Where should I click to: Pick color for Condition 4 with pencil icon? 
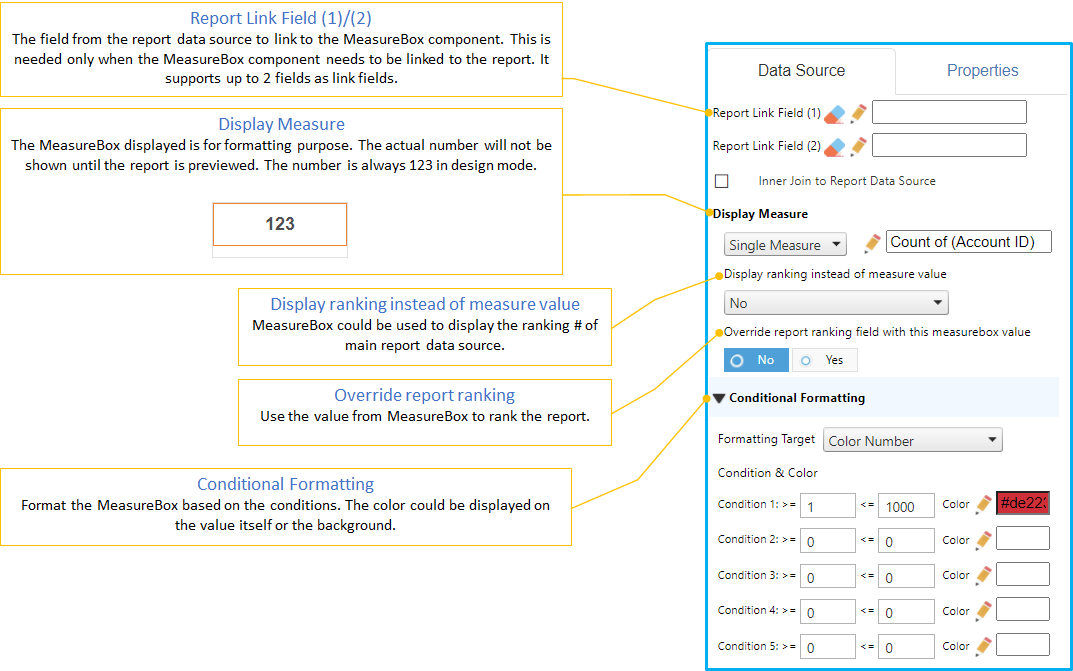(x=983, y=610)
